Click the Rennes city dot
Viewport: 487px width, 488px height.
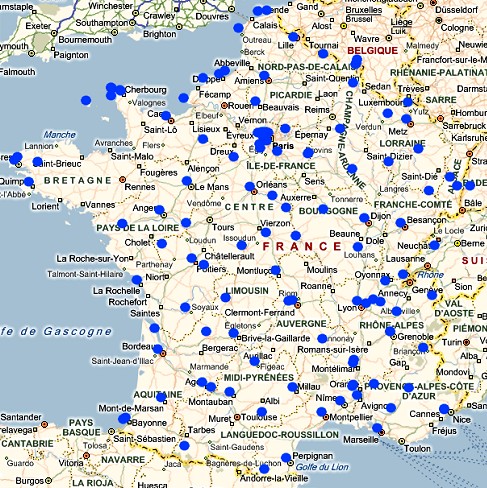pos(122,180)
